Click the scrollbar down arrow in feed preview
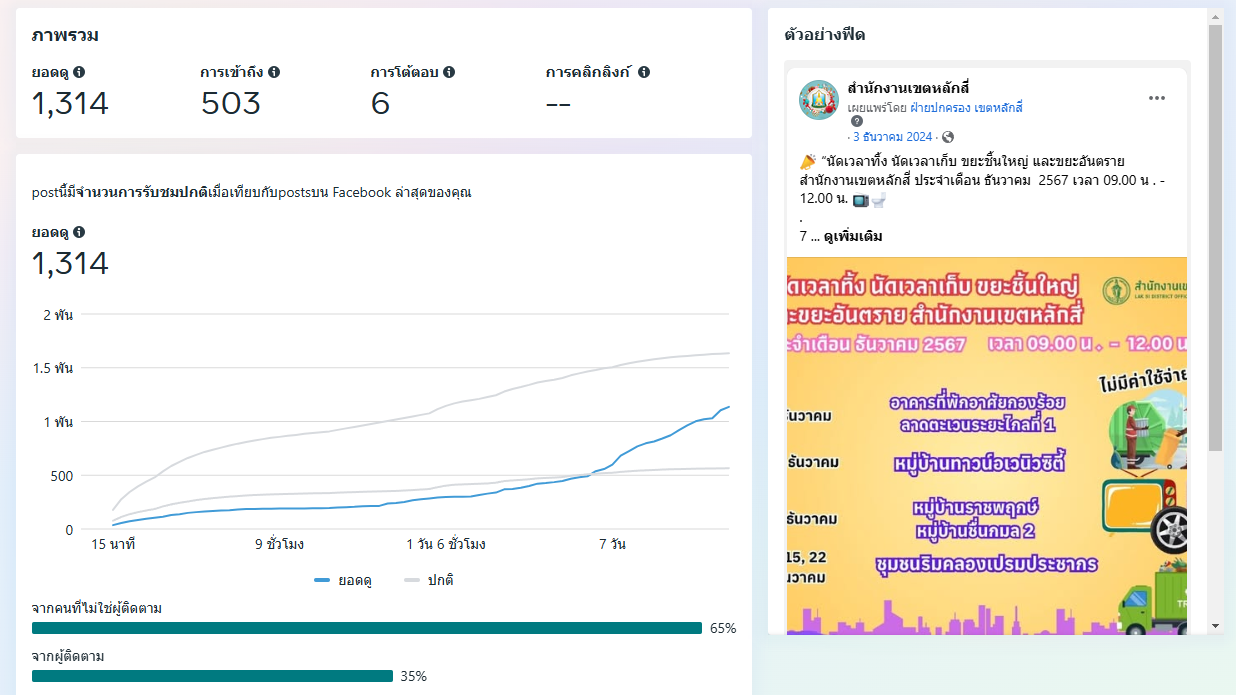 tap(1216, 626)
